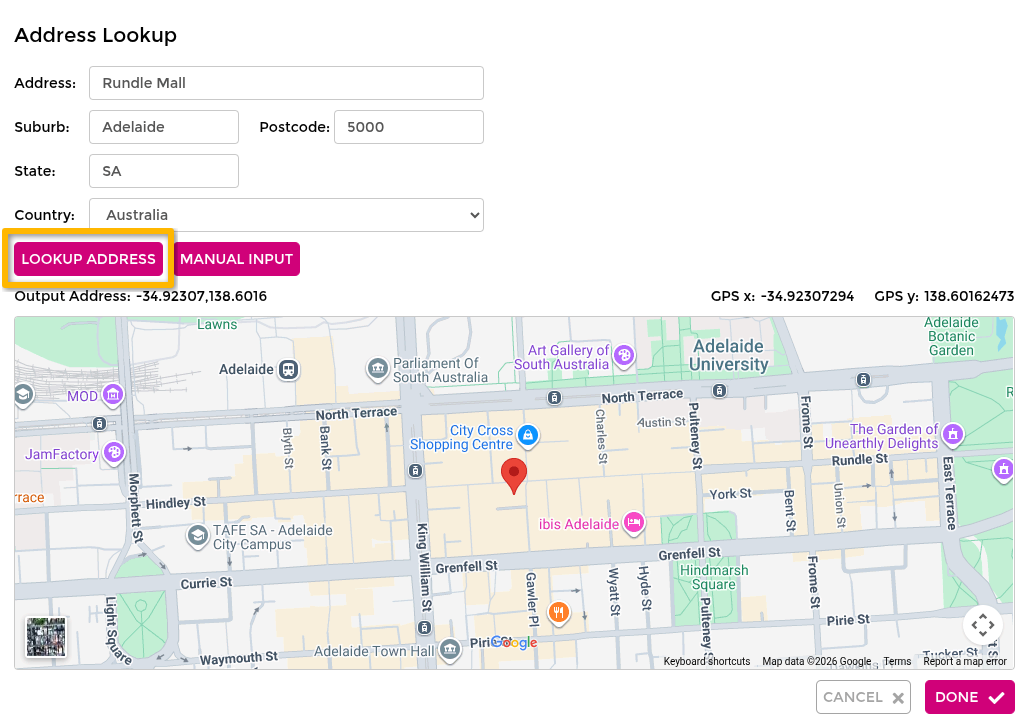The height and width of the screenshot is (728, 1028).
Task: Click tram stop icon near Pulteney St
Action: pyautogui.click(x=719, y=391)
